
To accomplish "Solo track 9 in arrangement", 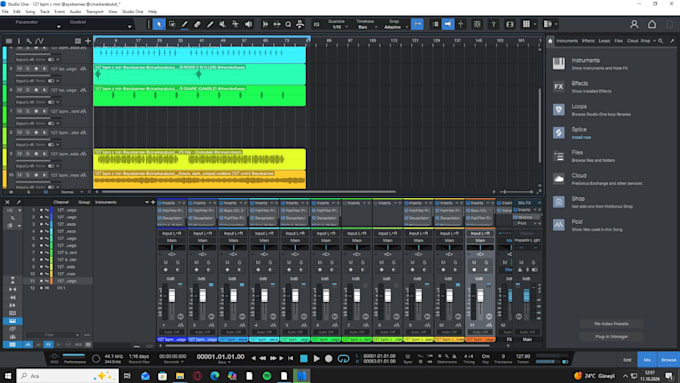I will pyautogui.click(x=27, y=154).
